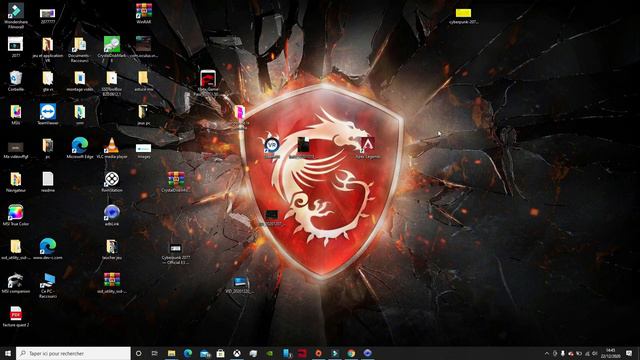Open the notification center

tap(629, 353)
